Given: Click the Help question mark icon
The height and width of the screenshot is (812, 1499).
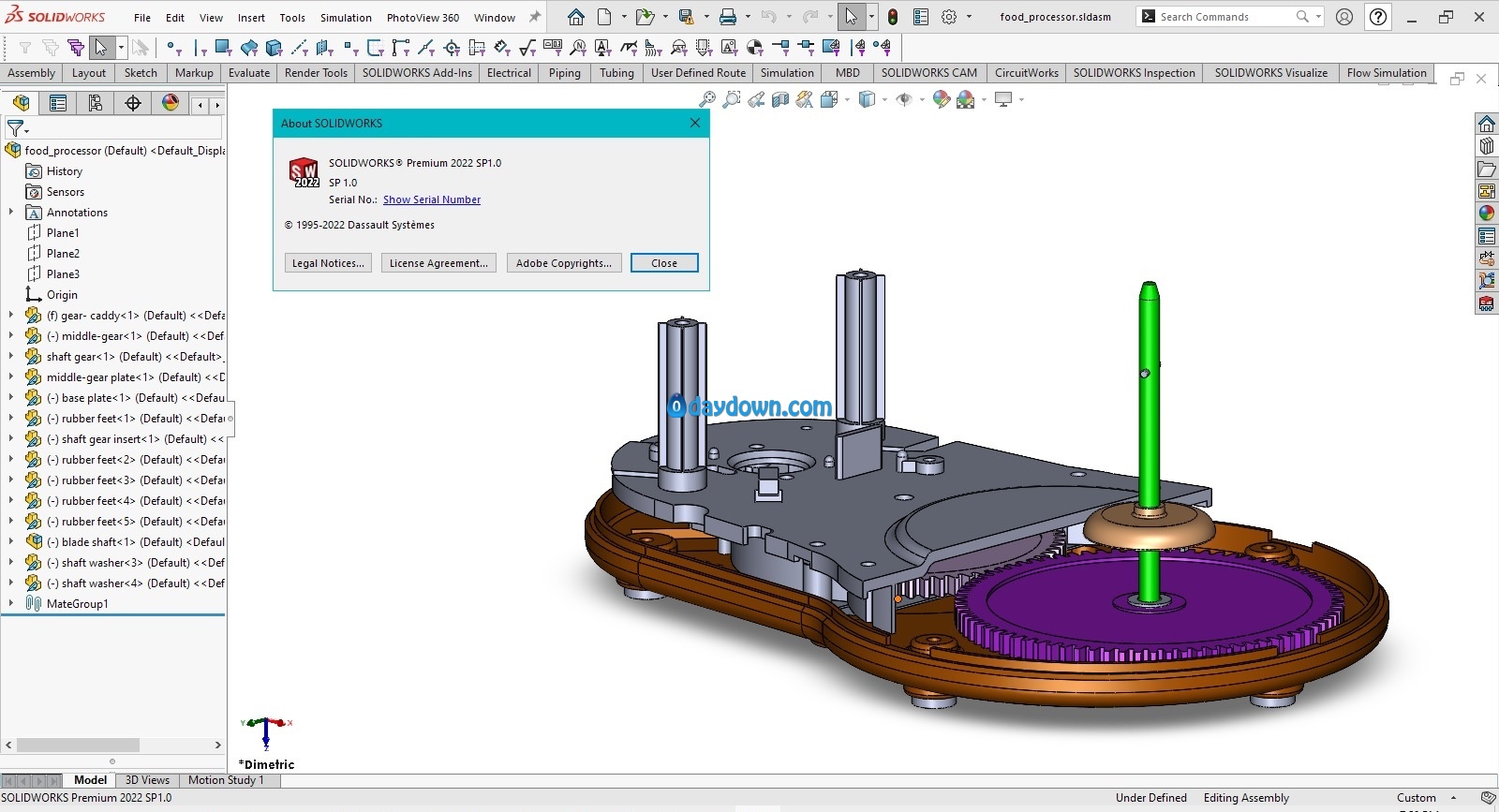Looking at the screenshot, I should [x=1378, y=17].
